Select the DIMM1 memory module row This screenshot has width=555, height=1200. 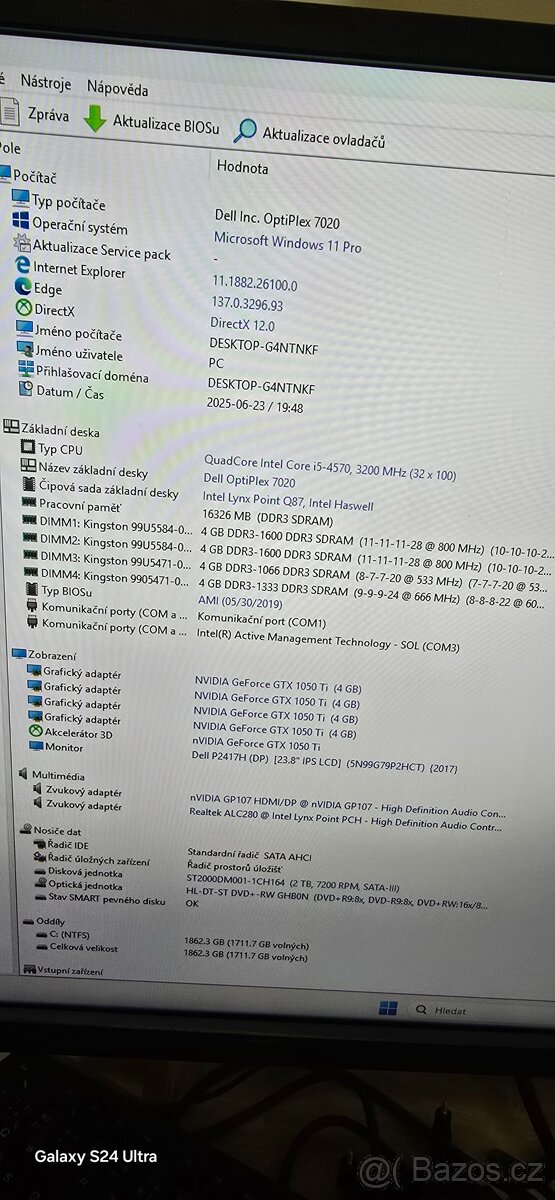click(107, 526)
